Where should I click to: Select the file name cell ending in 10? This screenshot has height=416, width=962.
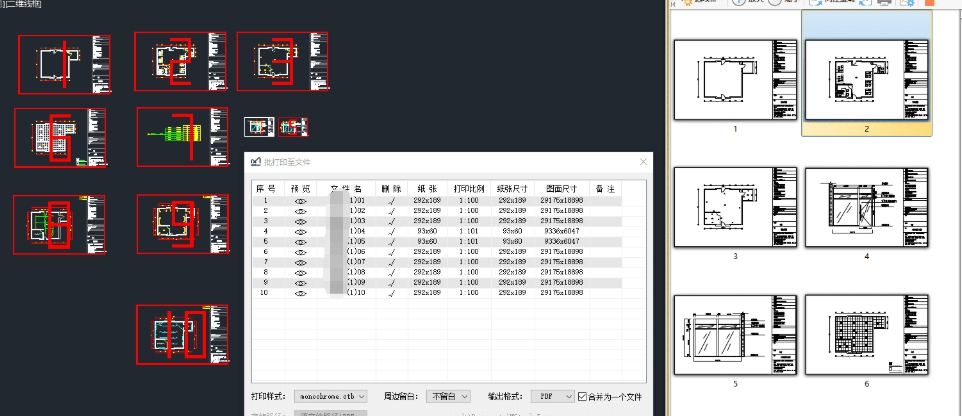pos(346,293)
